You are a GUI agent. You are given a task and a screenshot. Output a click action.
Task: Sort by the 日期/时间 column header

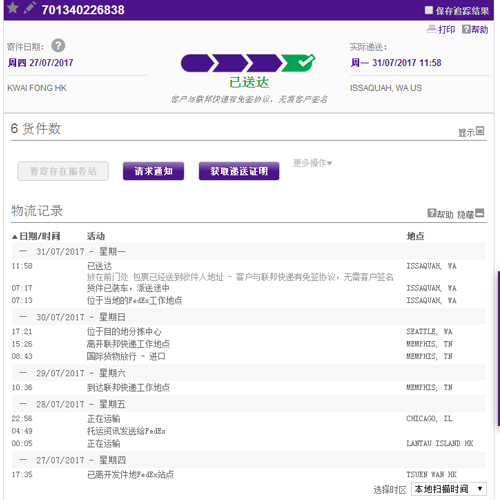36,236
